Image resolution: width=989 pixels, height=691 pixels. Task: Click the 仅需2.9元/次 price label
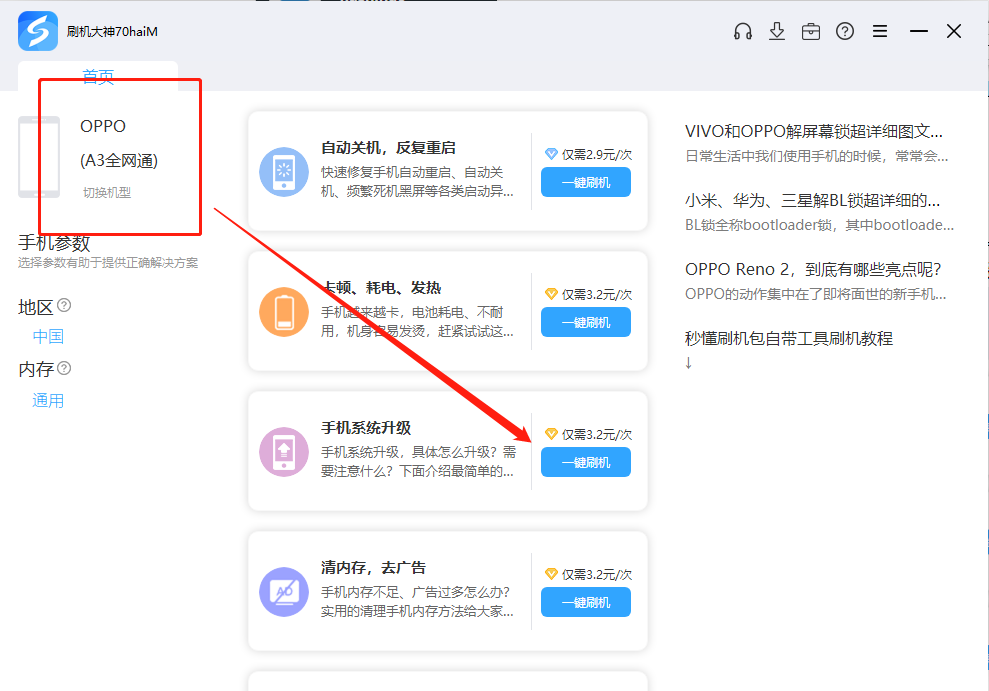[597, 154]
